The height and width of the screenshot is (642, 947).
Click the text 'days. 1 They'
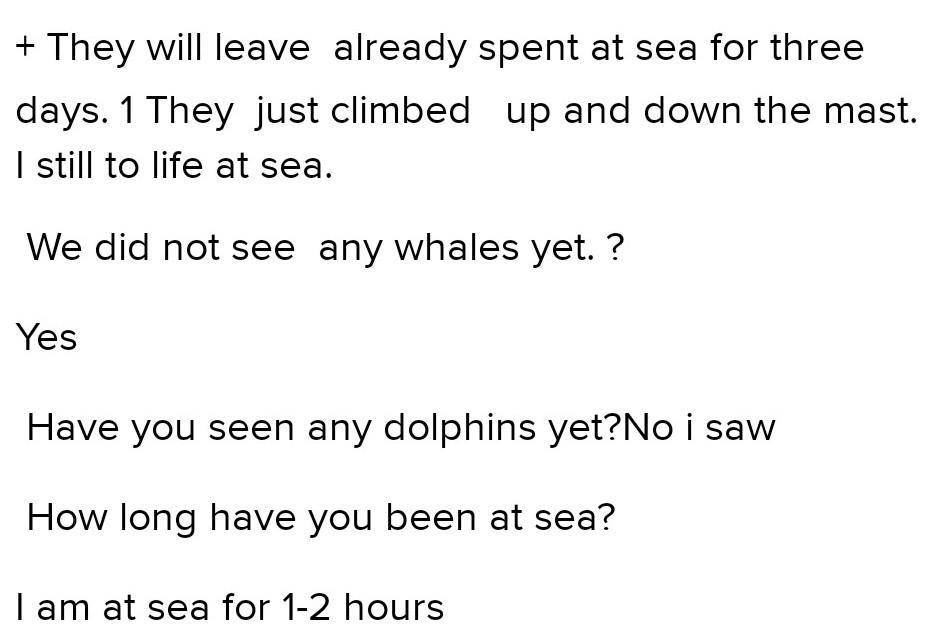(124, 110)
